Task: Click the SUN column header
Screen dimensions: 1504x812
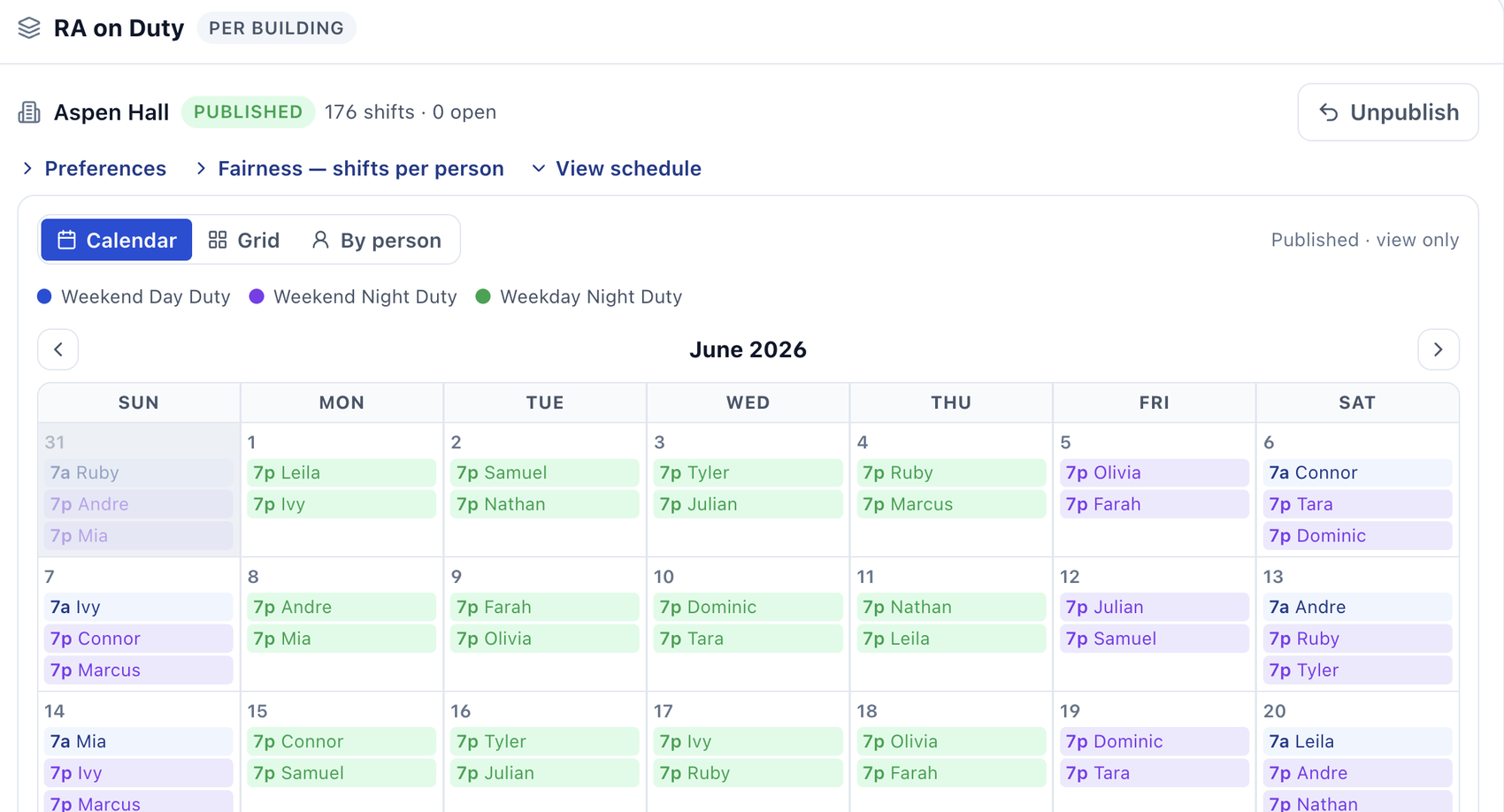Action: point(139,402)
